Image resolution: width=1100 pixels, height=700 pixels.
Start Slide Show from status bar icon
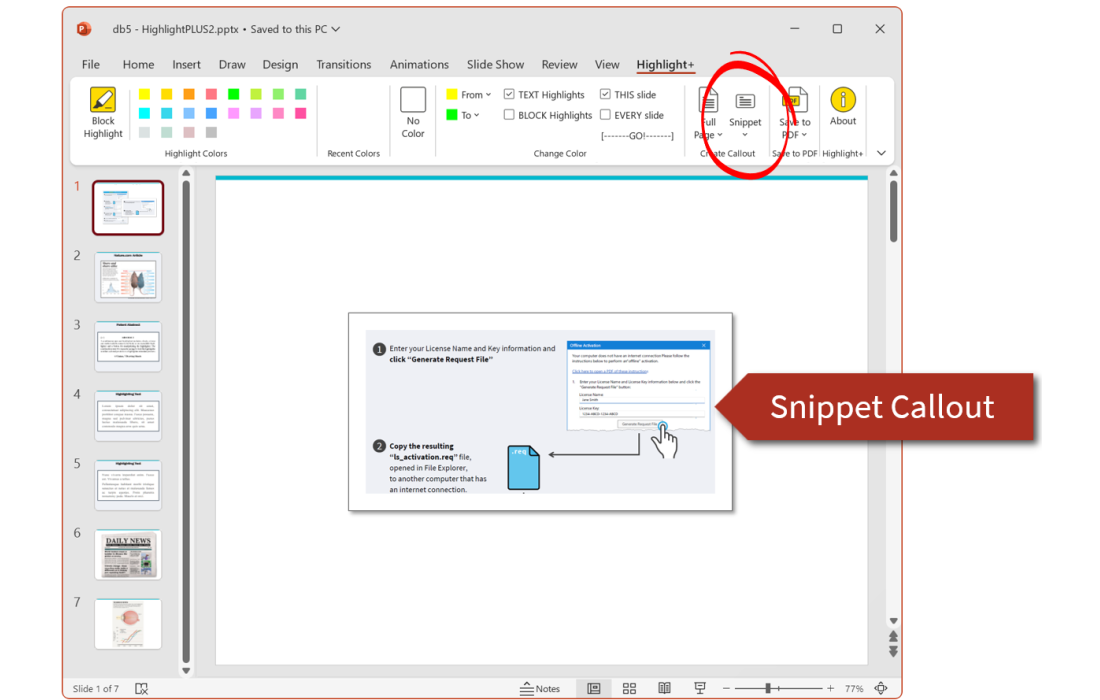(700, 688)
